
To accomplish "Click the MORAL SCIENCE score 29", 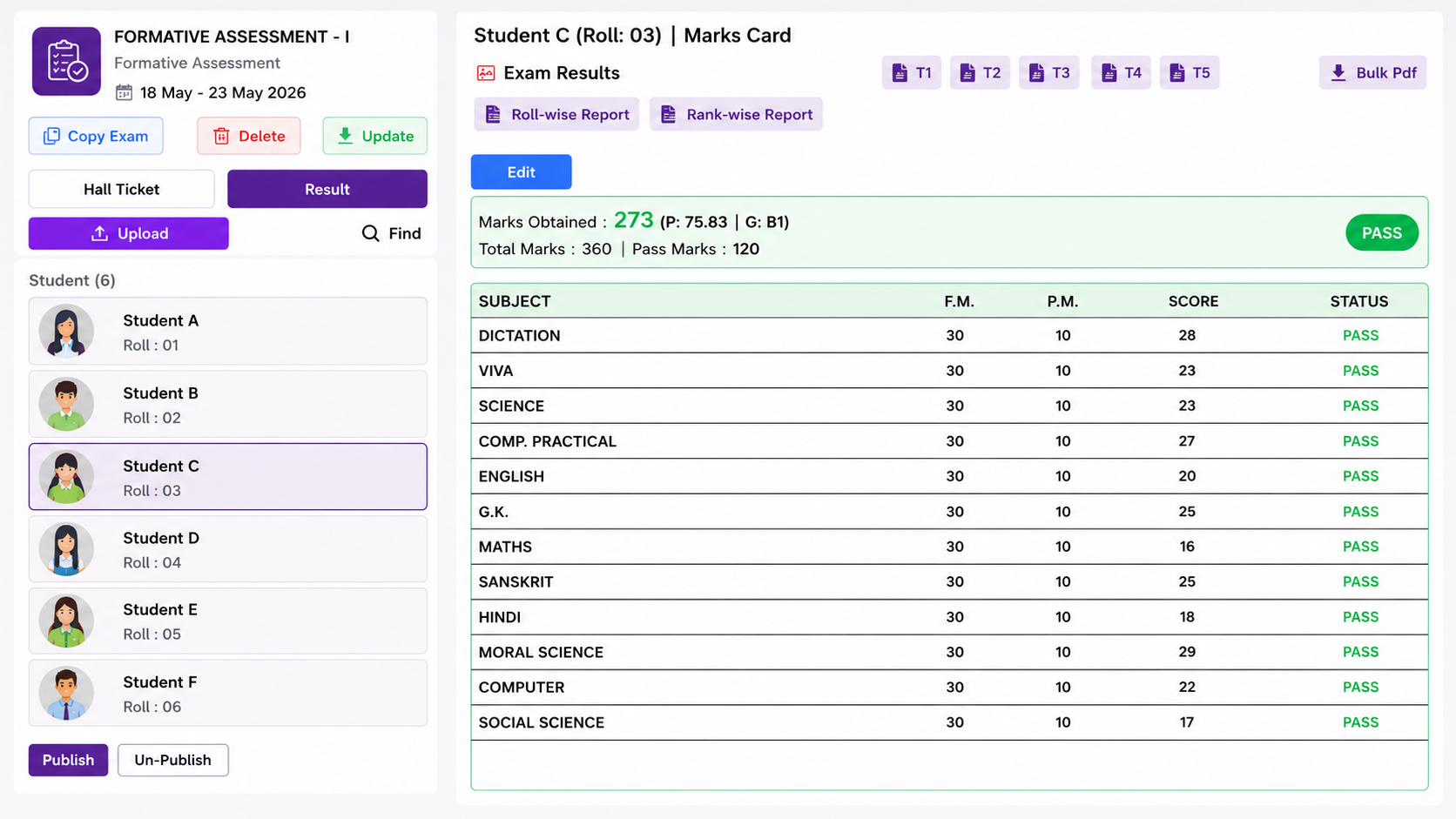I will click(x=1187, y=652).
